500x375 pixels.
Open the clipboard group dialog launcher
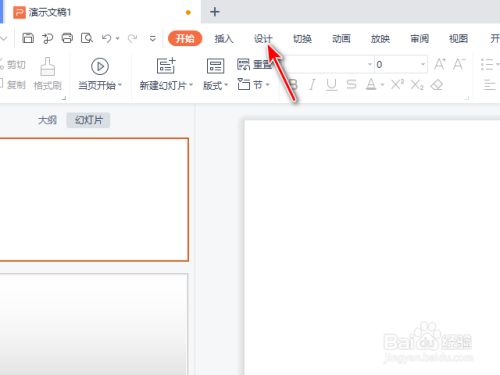tap(64, 98)
